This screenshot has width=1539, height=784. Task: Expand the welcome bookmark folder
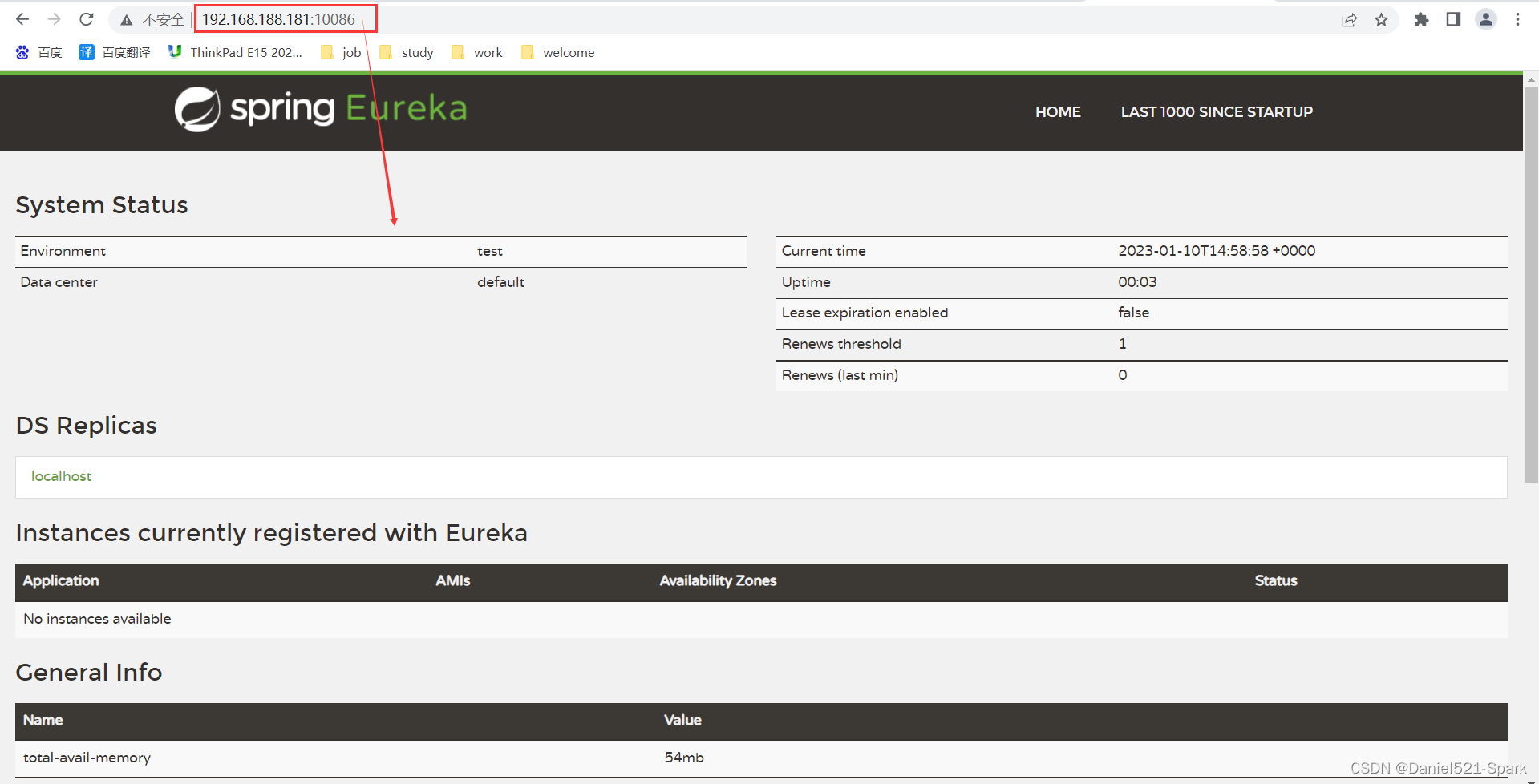(558, 52)
